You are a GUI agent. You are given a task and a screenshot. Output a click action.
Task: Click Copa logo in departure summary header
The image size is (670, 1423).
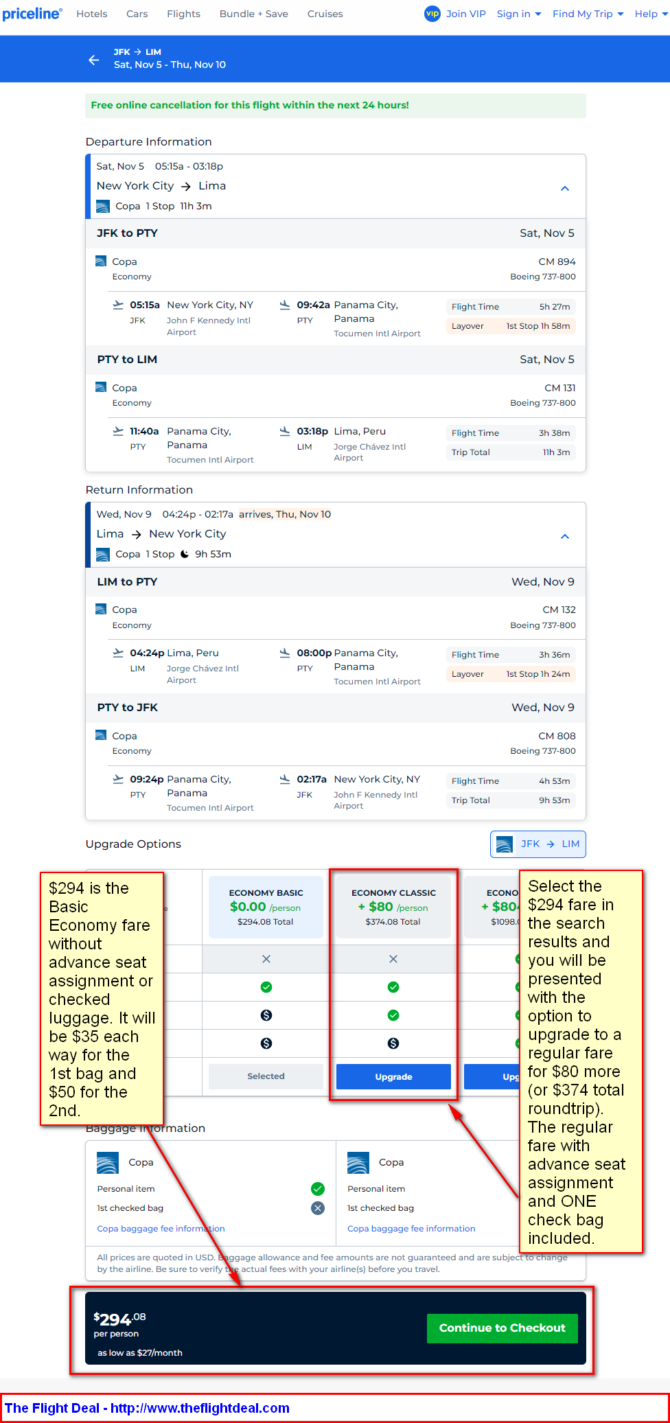click(x=102, y=206)
